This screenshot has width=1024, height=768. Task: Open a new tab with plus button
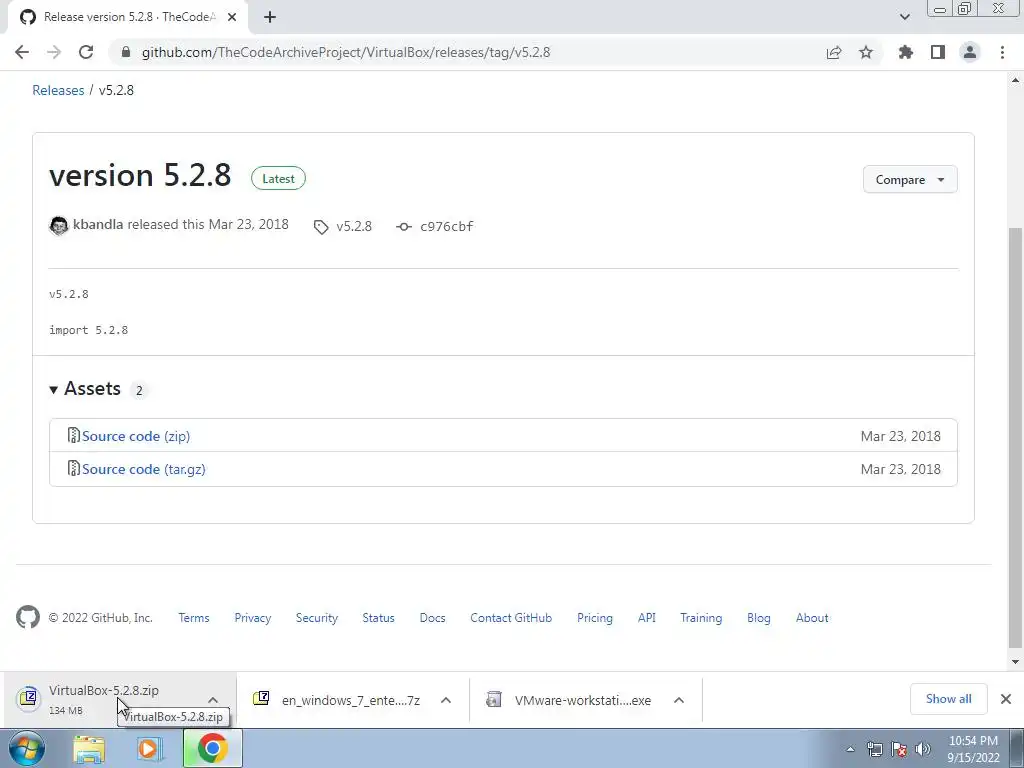point(270,17)
